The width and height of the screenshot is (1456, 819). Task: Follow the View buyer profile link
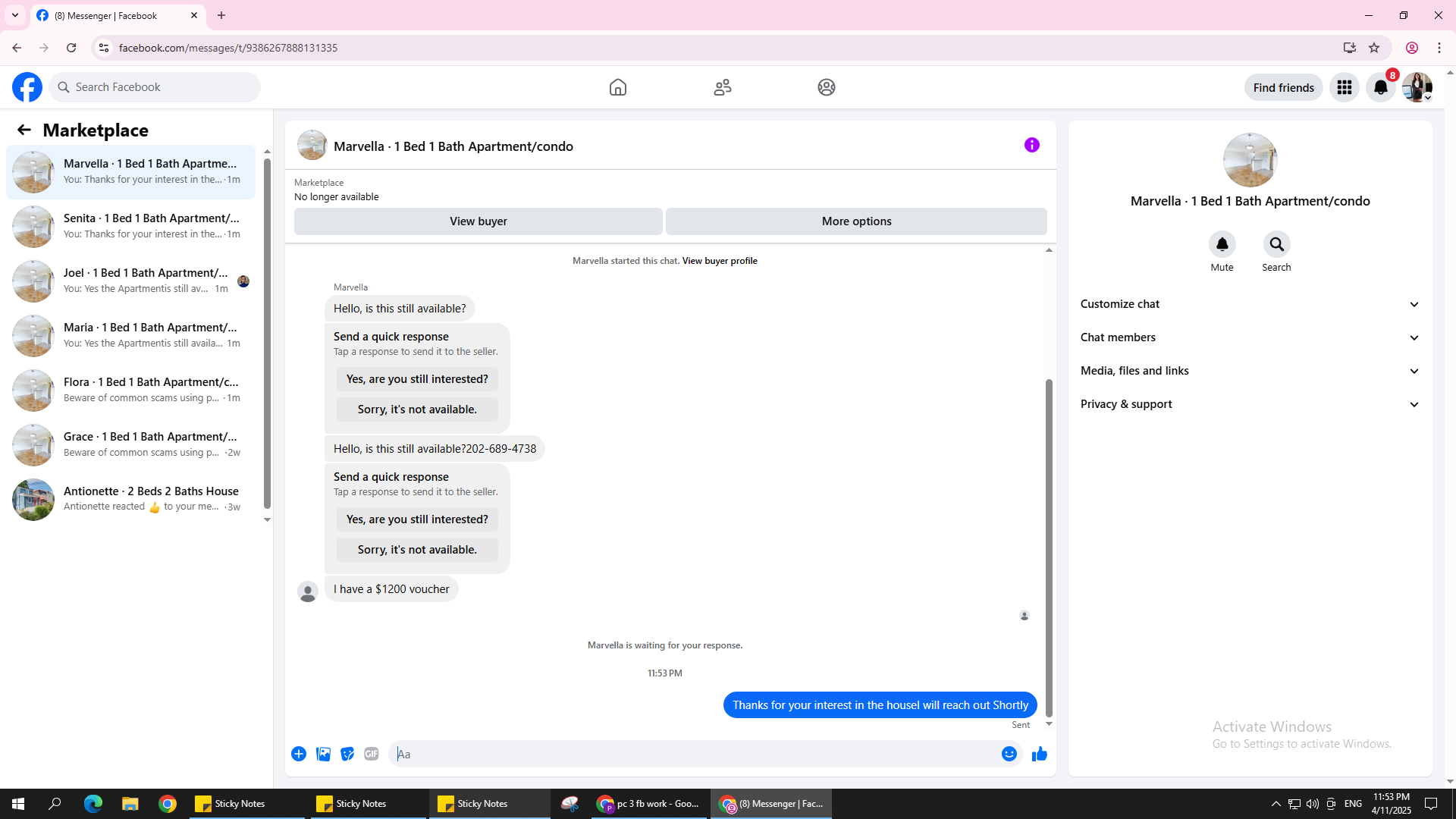point(720,261)
